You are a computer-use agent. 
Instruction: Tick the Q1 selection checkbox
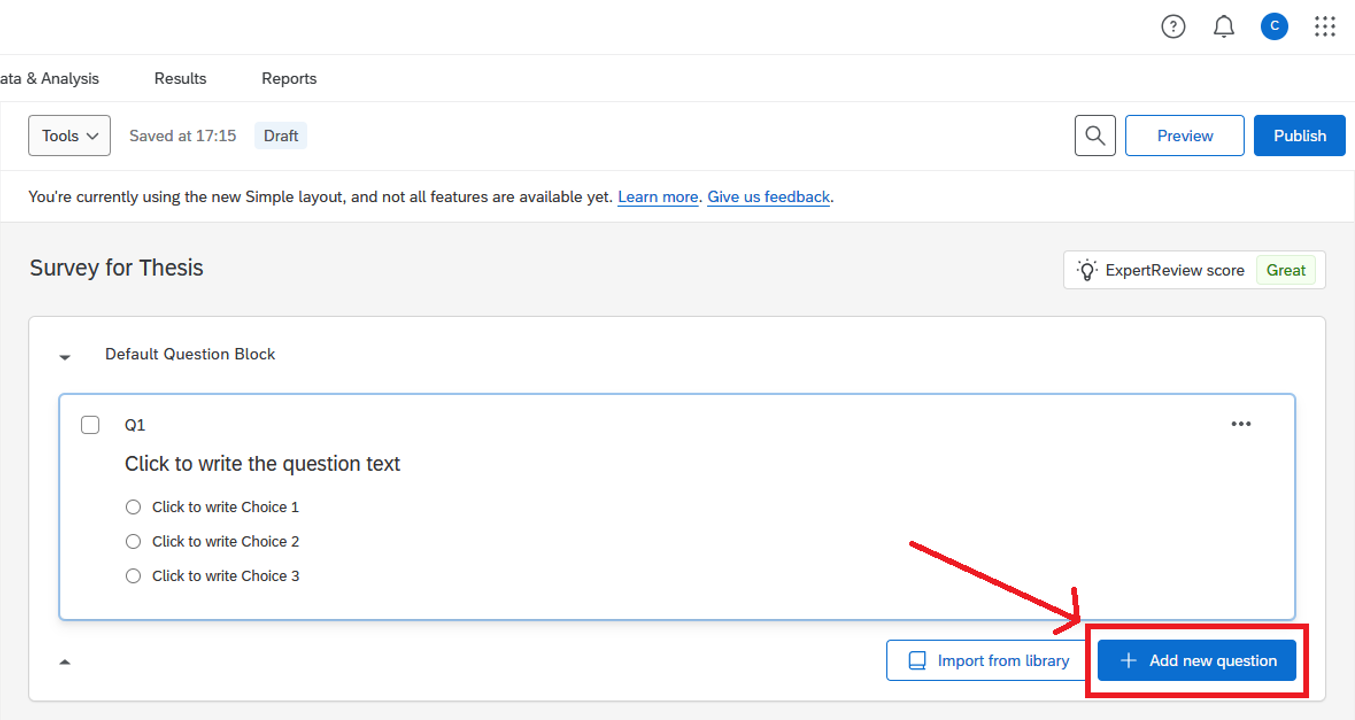(90, 425)
